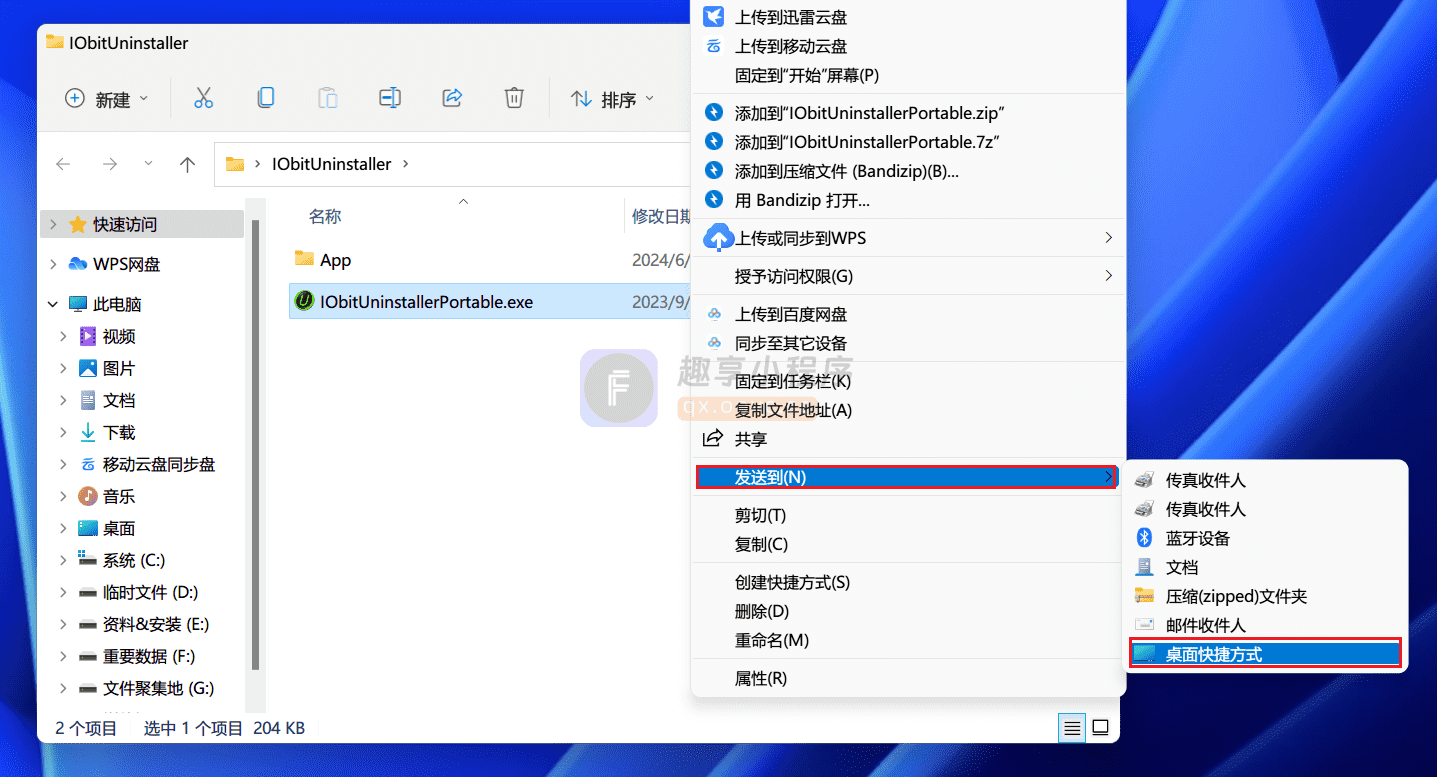The width and height of the screenshot is (1437, 777).
Task: Click the Bandizip icon beside 用 Bandizip 打开
Action: (x=713, y=200)
